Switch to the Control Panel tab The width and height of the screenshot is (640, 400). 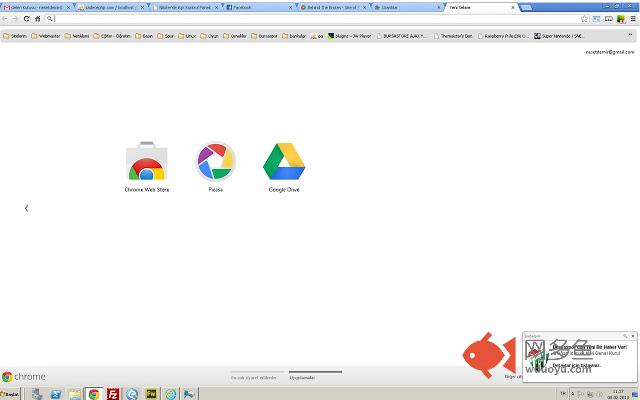(x=184, y=7)
